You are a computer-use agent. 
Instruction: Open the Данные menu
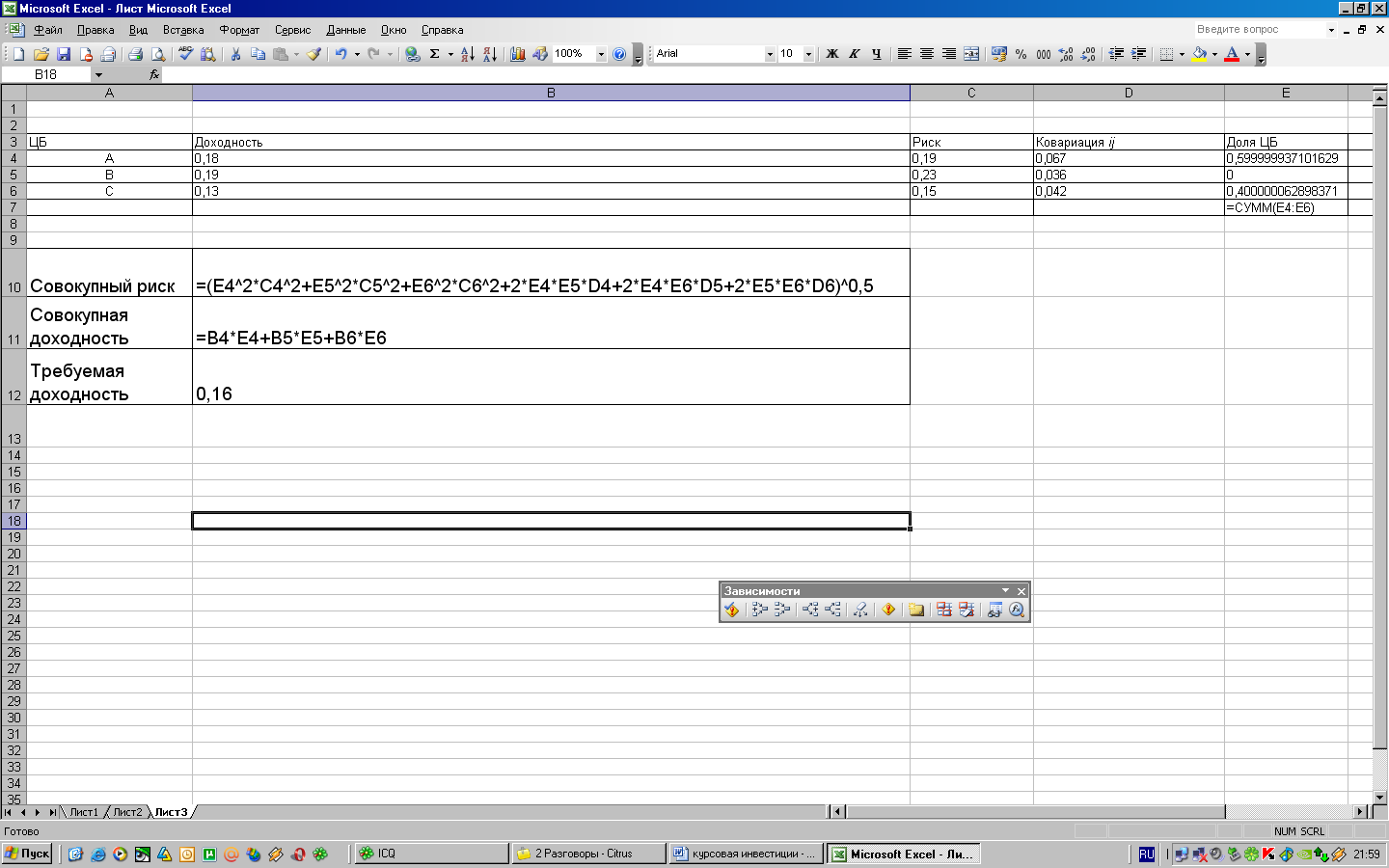[345, 30]
